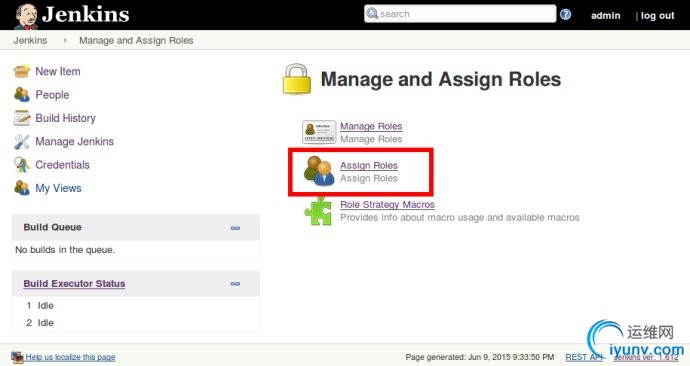This screenshot has height=366, width=690.
Task: Click the Manage Jenkins tools icon
Action: 22,141
